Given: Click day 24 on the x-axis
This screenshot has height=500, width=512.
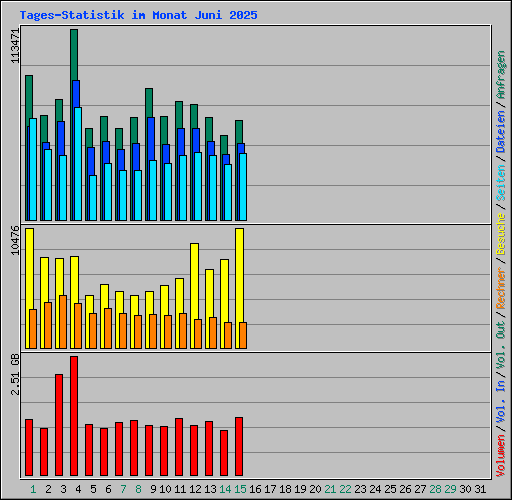Looking at the screenshot, I should click(x=375, y=489).
